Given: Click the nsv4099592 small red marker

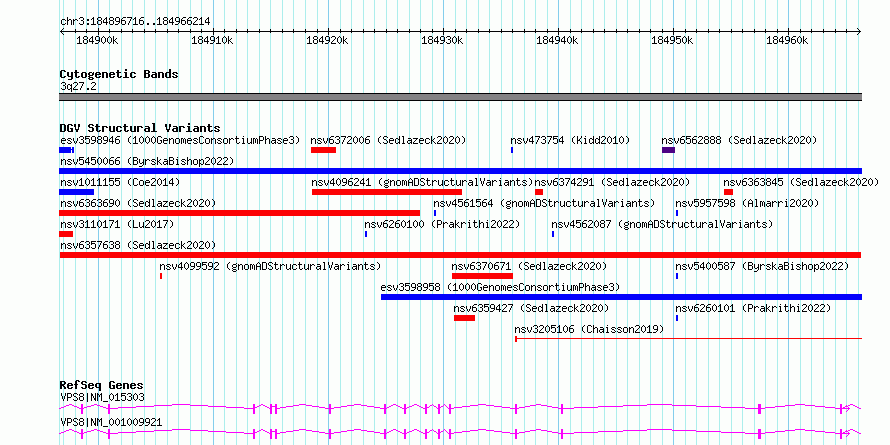Looking at the screenshot, I should point(161,276).
